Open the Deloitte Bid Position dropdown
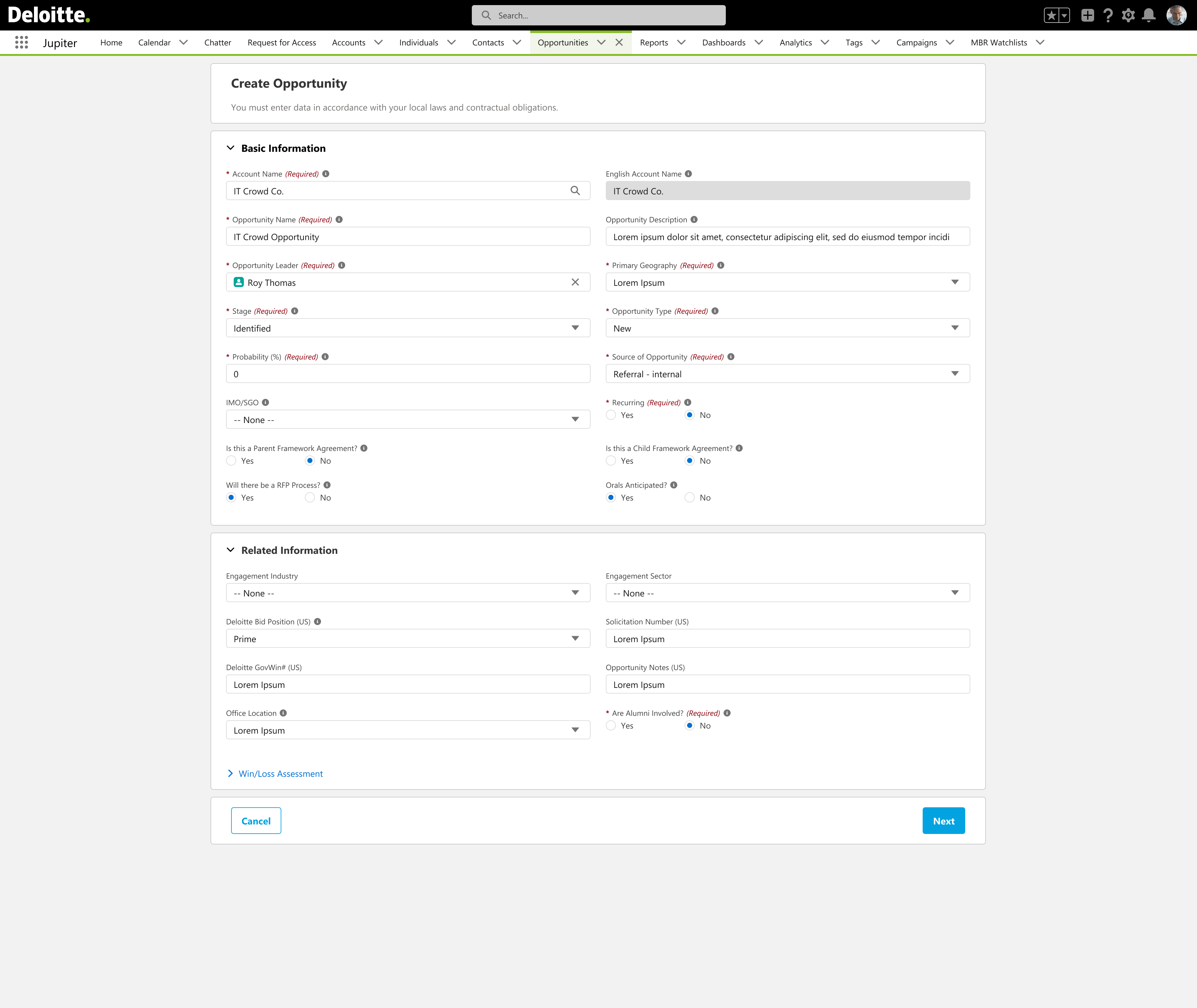The image size is (1197, 1008). (408, 639)
